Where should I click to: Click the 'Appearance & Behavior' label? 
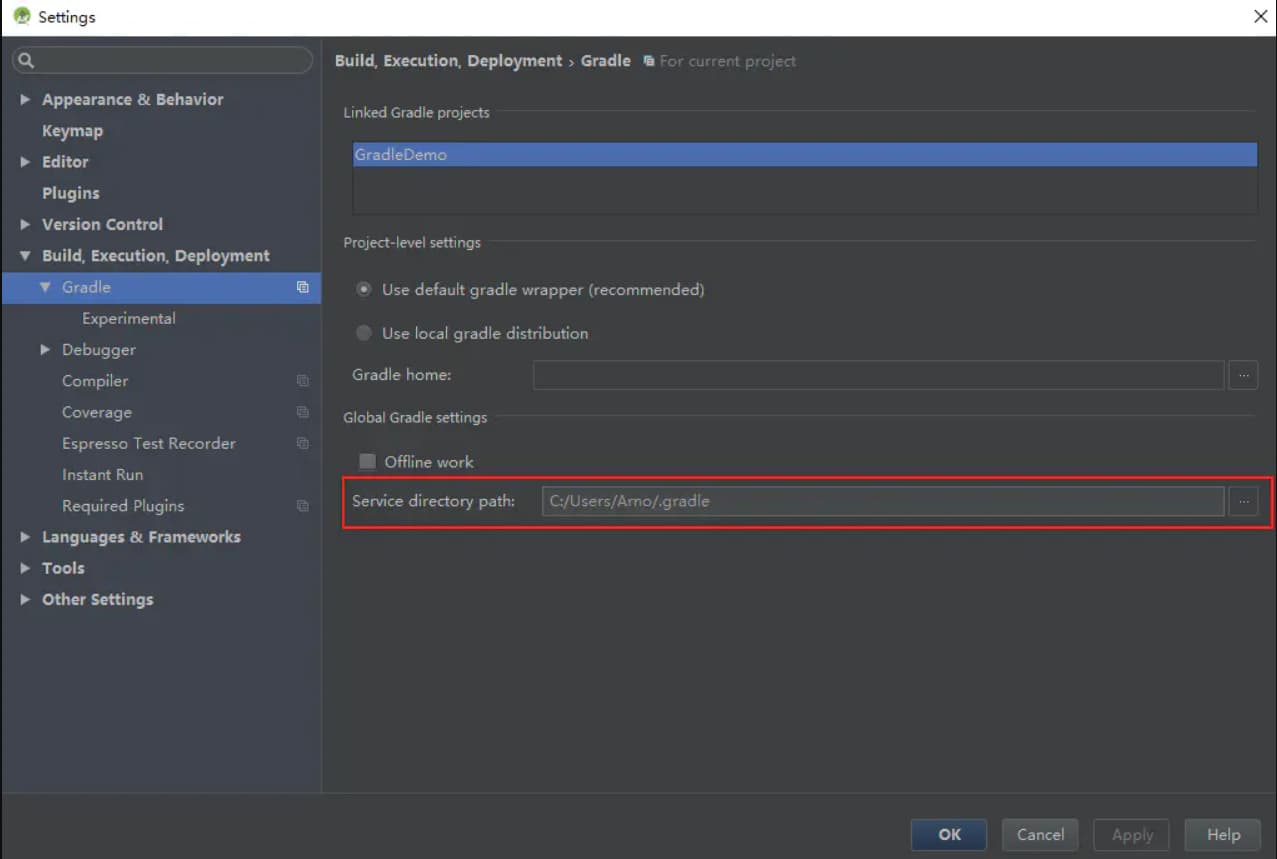[x=133, y=99]
